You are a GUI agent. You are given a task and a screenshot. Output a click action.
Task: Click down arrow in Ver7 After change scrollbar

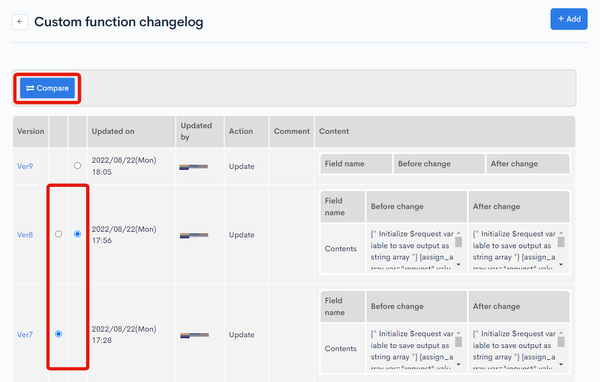(x=561, y=364)
